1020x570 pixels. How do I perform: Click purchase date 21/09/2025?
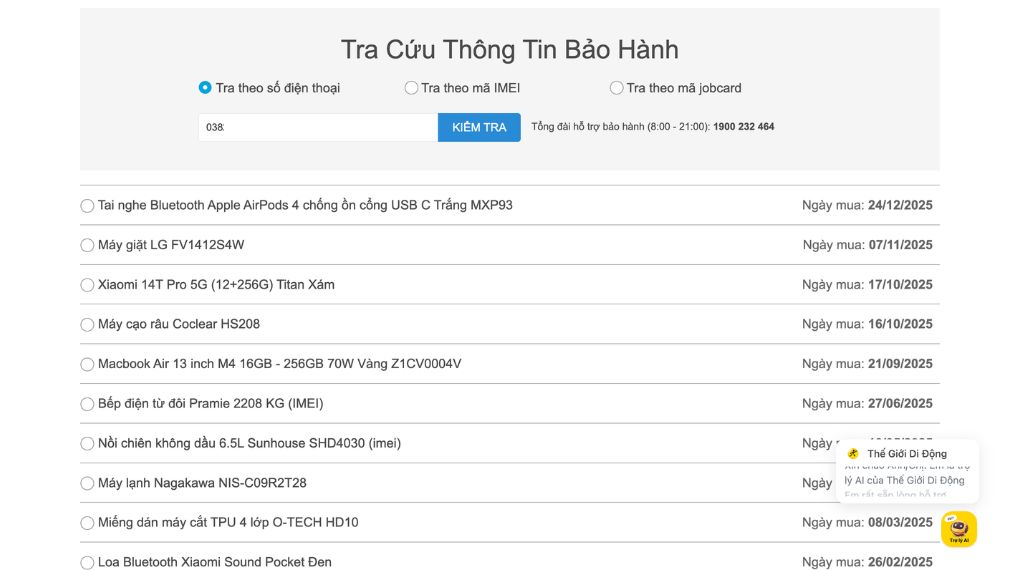[x=900, y=364]
